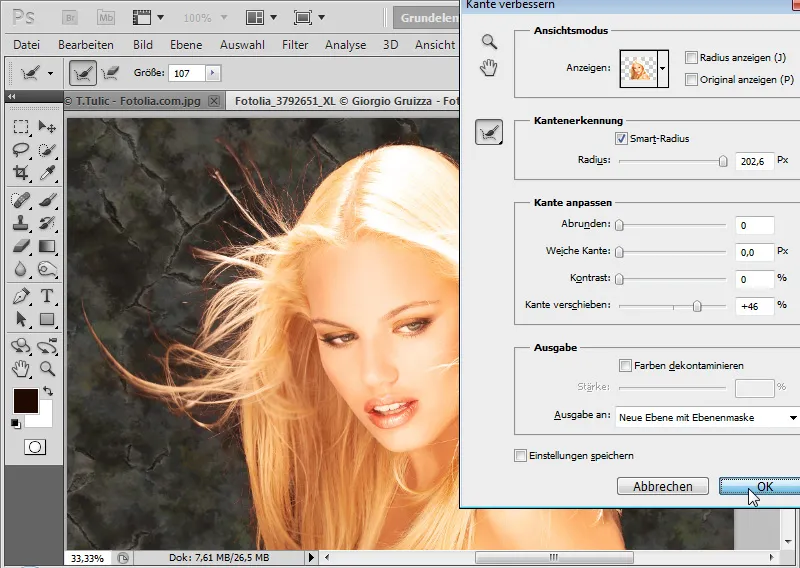Launch Adobe Bridge from application bar
This screenshot has width=800, height=568.
click(x=70, y=18)
